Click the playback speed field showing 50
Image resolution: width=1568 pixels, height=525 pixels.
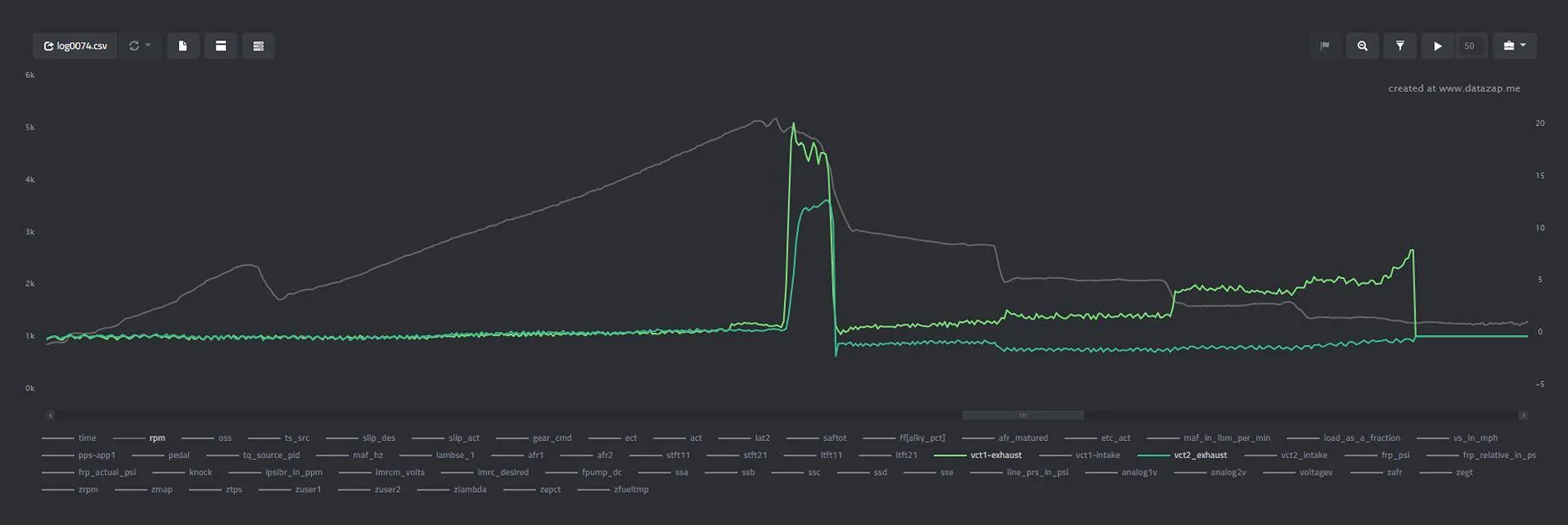1470,46
